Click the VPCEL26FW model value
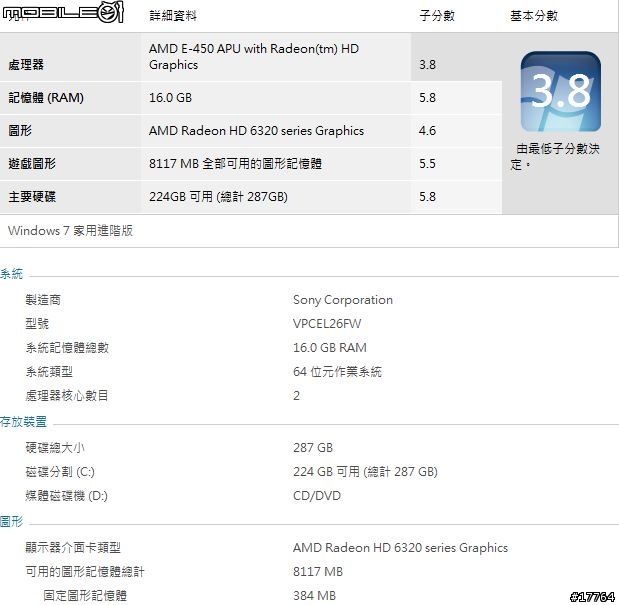This screenshot has height=605, width=619. coord(327,324)
